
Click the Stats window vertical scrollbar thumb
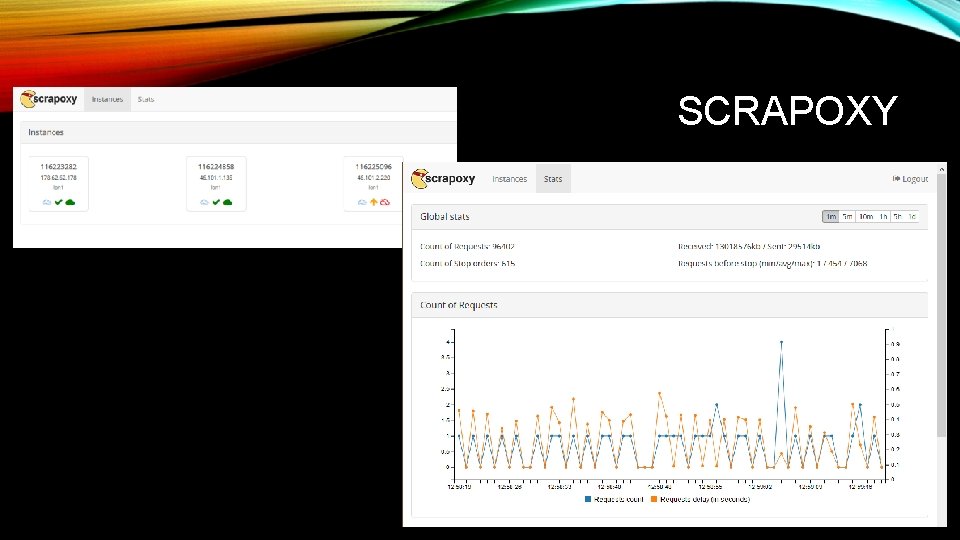pyautogui.click(x=942, y=306)
